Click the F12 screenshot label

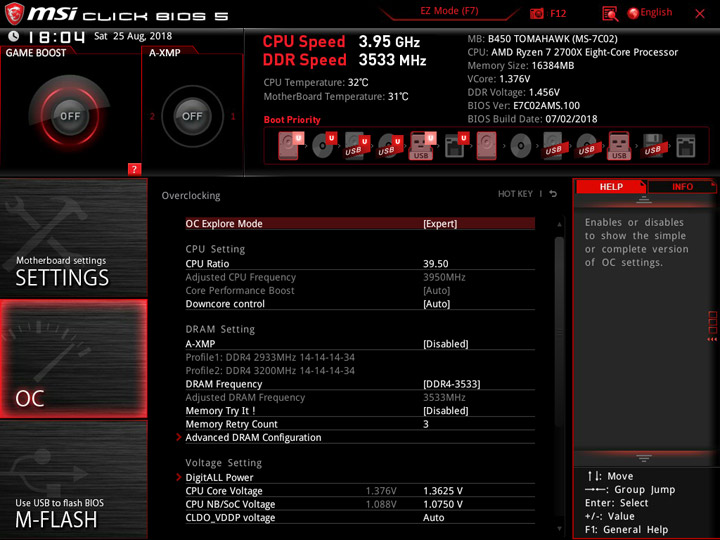pyautogui.click(x=558, y=13)
